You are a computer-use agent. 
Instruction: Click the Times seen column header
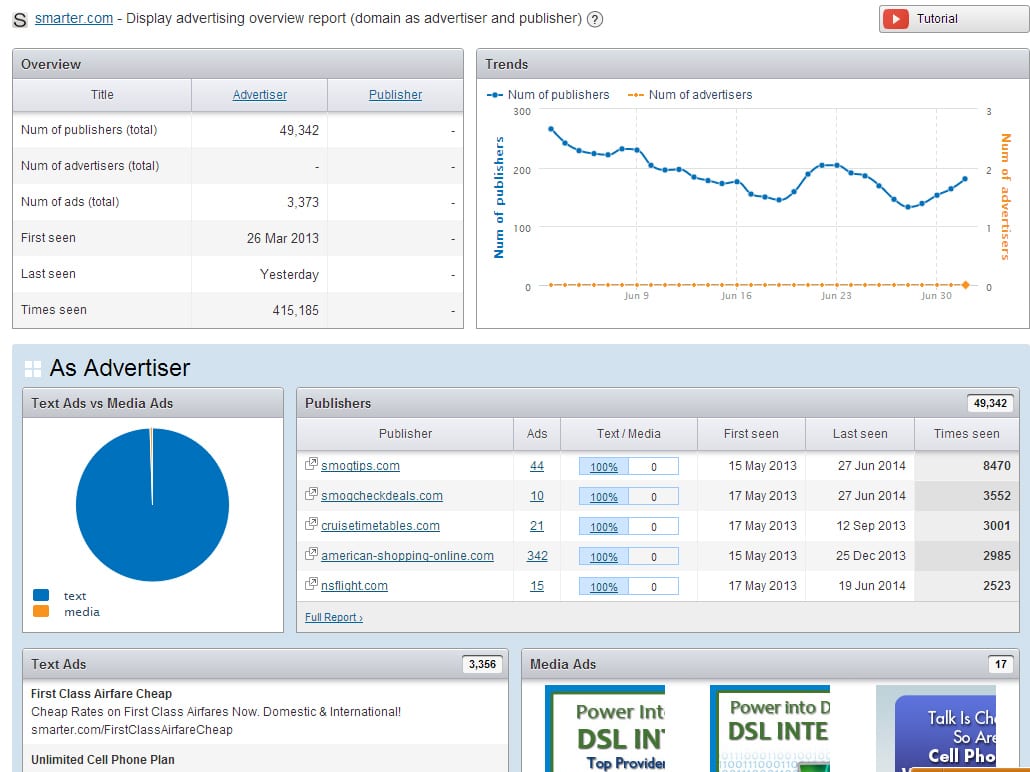[x=966, y=434]
